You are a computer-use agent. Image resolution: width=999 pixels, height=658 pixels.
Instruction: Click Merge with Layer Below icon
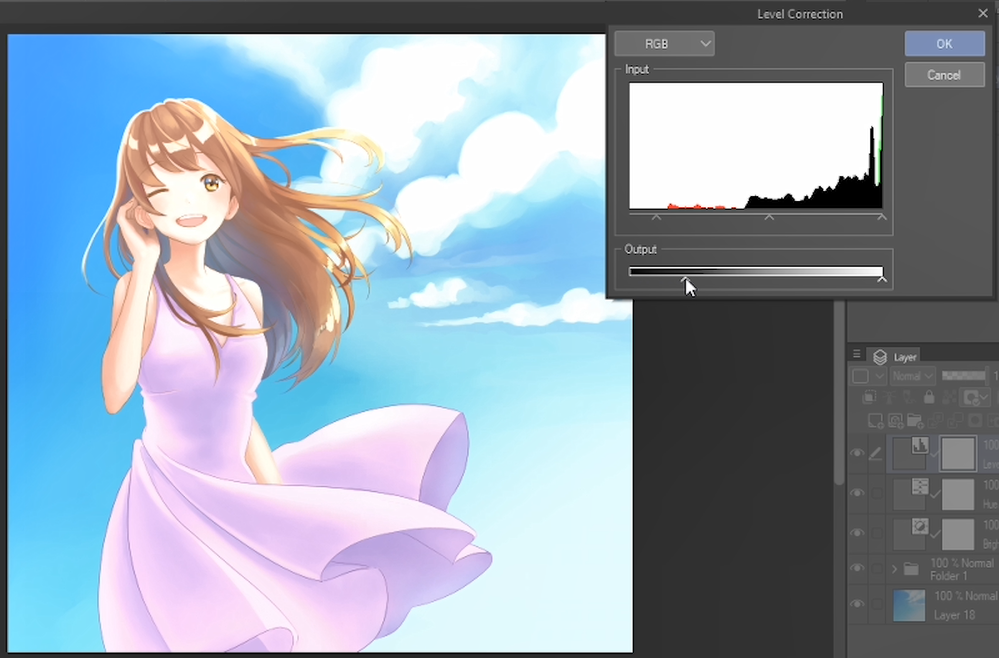tap(954, 420)
